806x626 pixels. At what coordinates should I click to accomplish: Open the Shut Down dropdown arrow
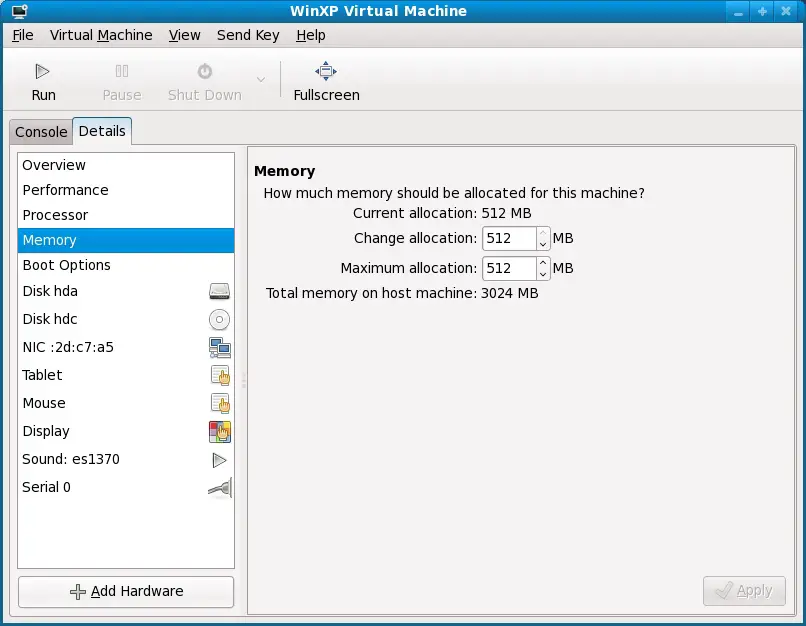pyautogui.click(x=261, y=80)
